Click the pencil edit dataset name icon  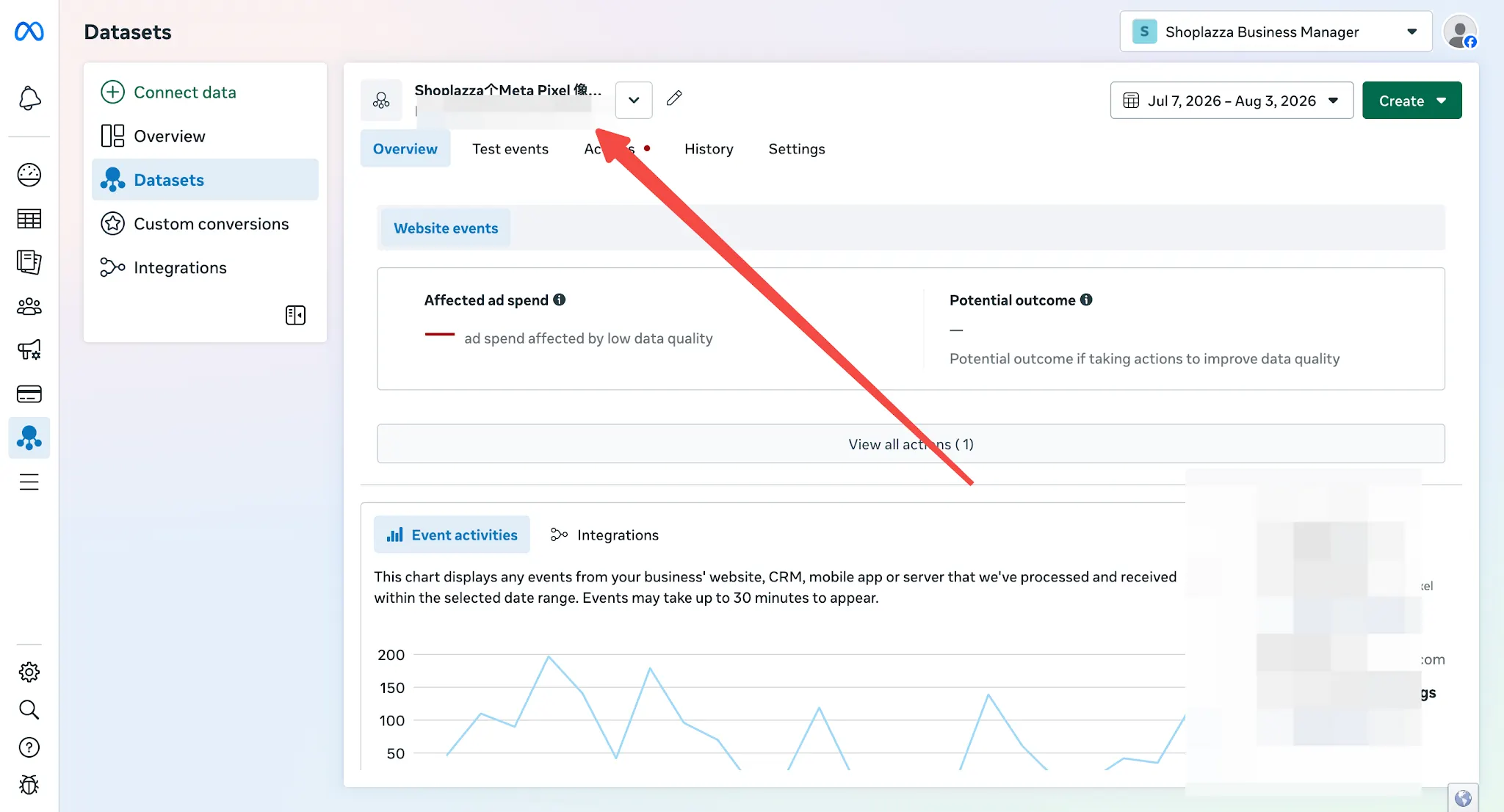click(x=674, y=98)
